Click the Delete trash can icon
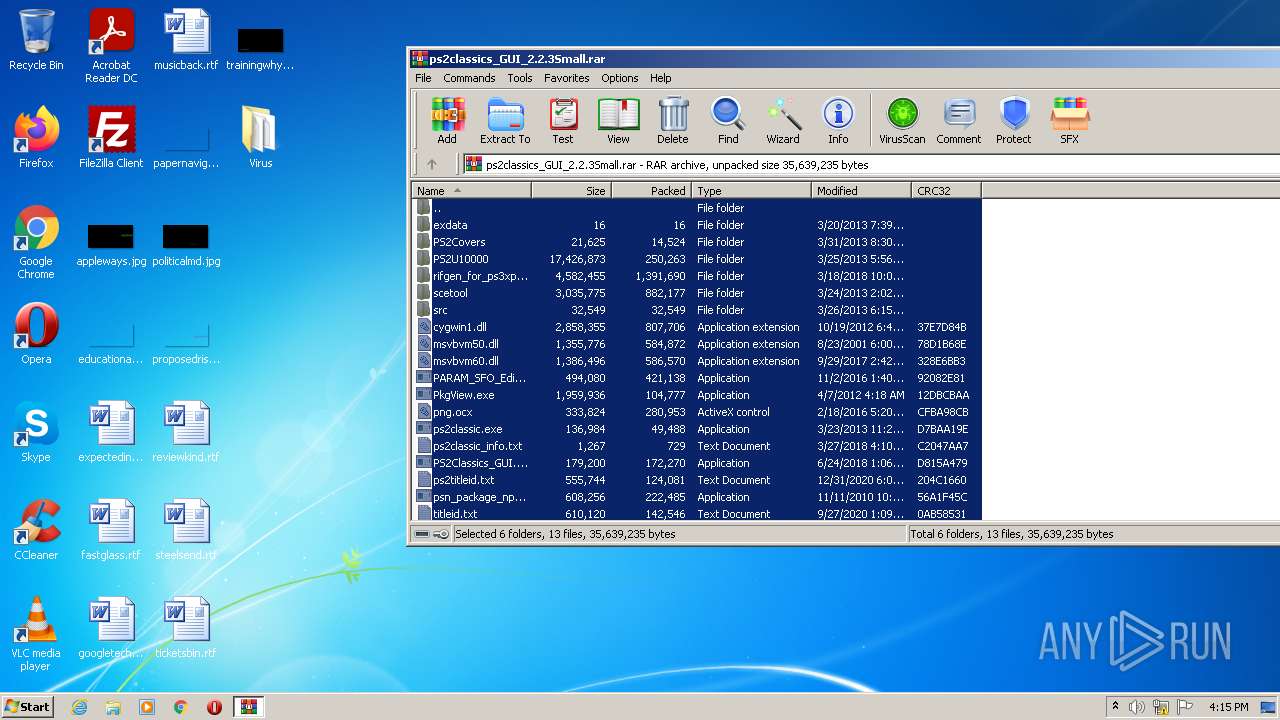This screenshot has height=720, width=1280. pyautogui.click(x=673, y=121)
